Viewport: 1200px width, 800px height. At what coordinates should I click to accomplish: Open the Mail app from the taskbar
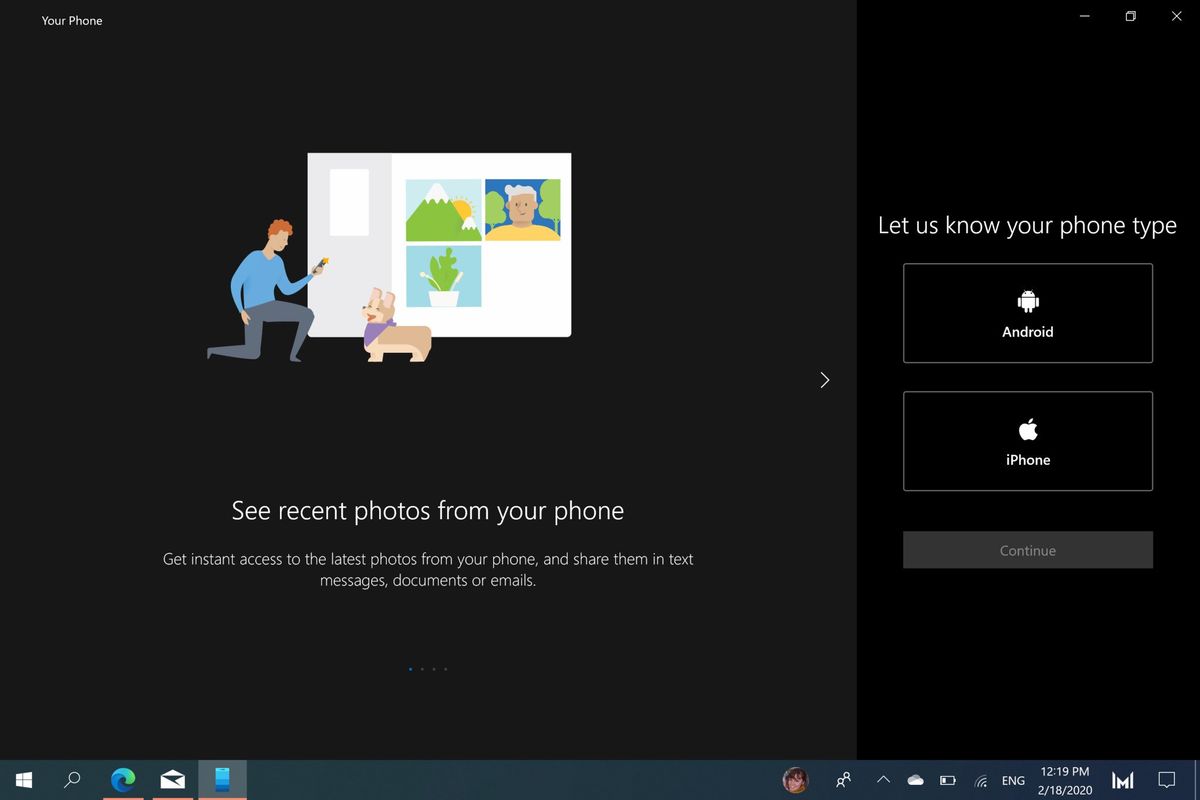[172, 779]
